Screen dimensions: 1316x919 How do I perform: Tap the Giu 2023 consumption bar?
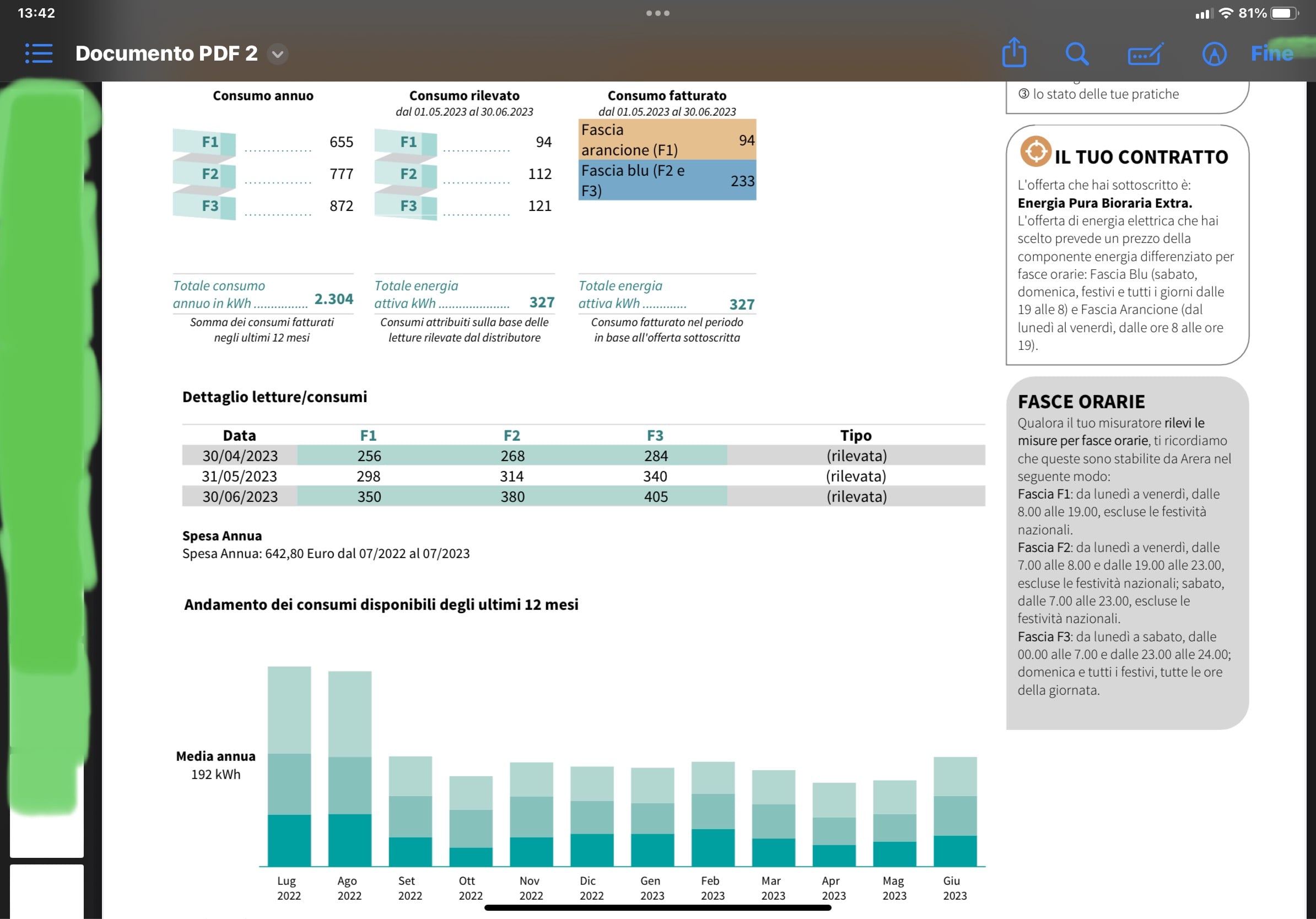[954, 811]
